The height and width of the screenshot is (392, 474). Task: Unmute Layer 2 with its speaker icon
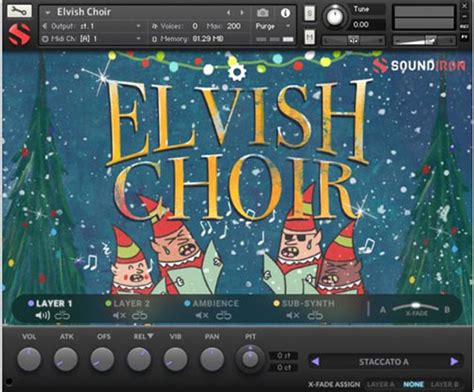pos(119,315)
